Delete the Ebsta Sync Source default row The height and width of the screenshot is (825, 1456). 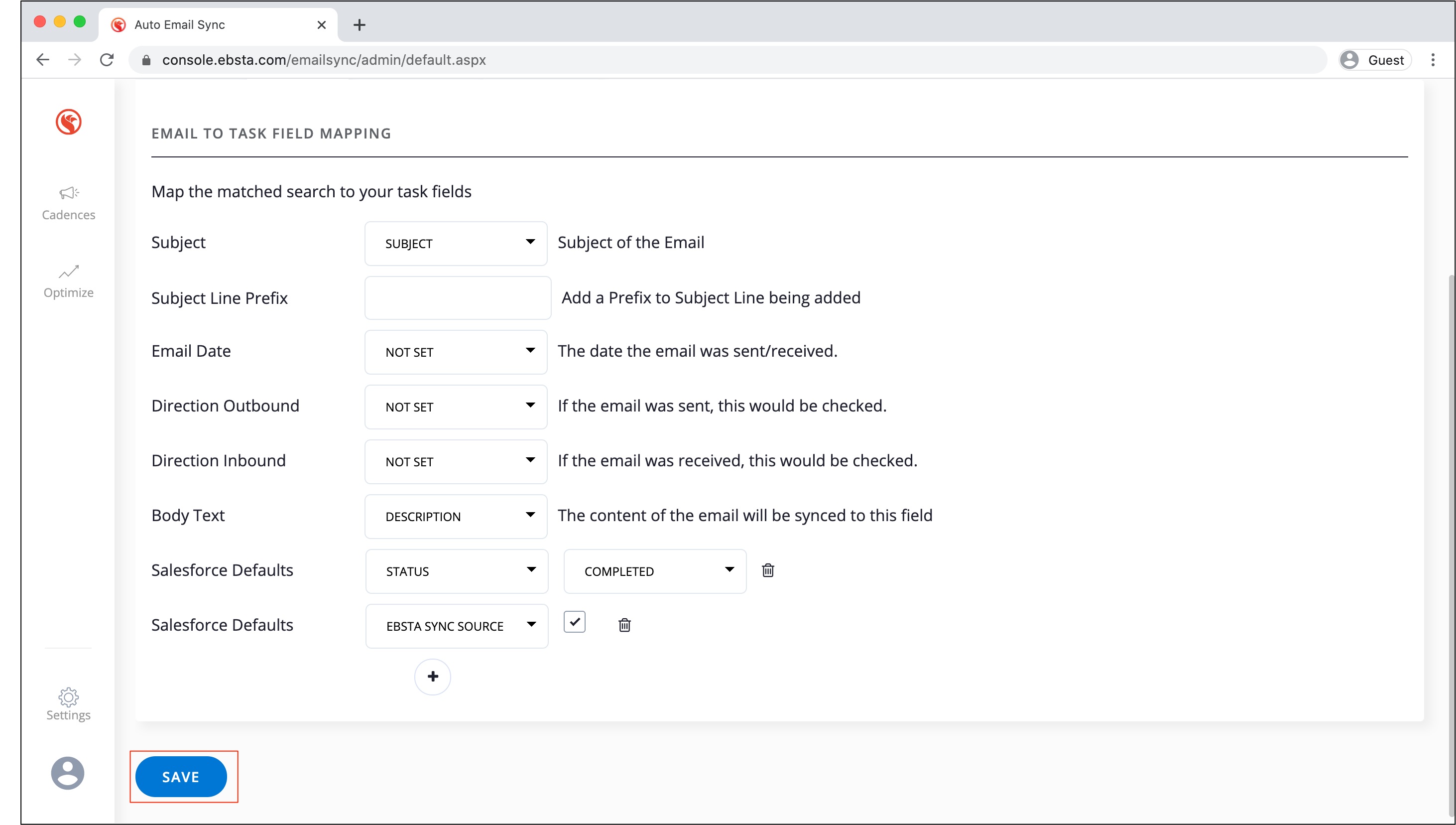(624, 624)
